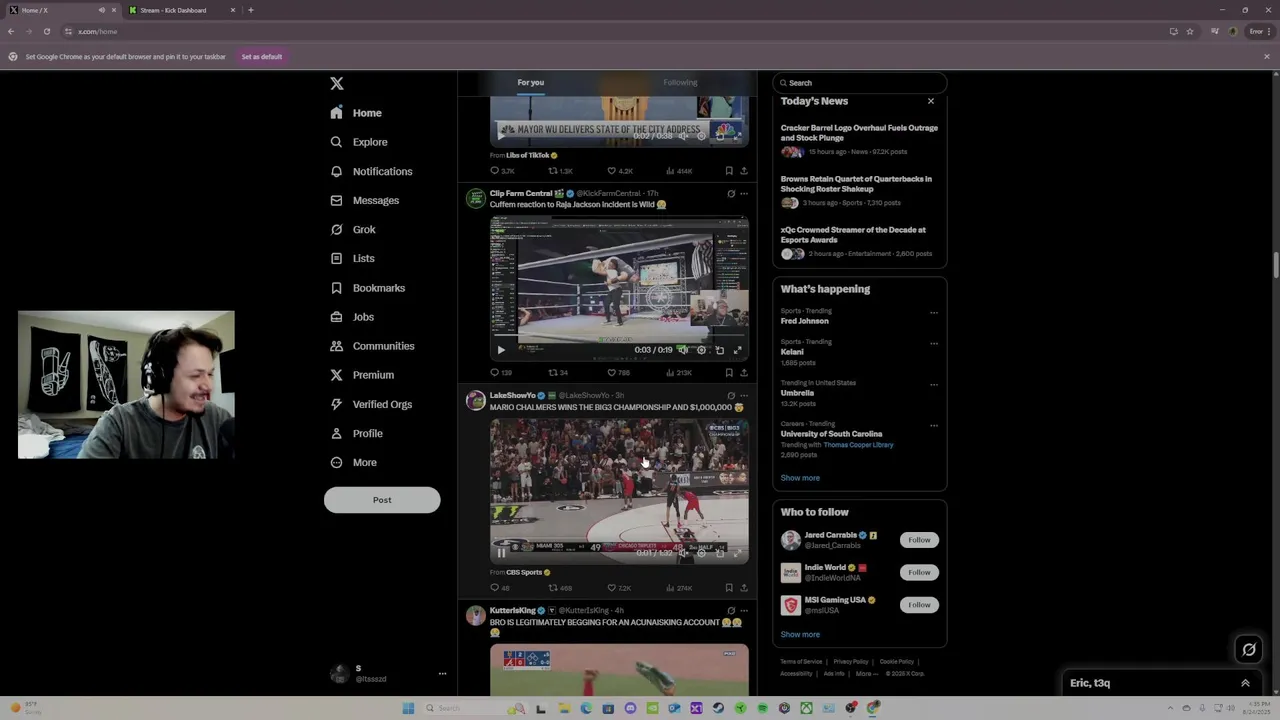
Task: Open Lists in the sidebar
Action: pyautogui.click(x=352, y=258)
